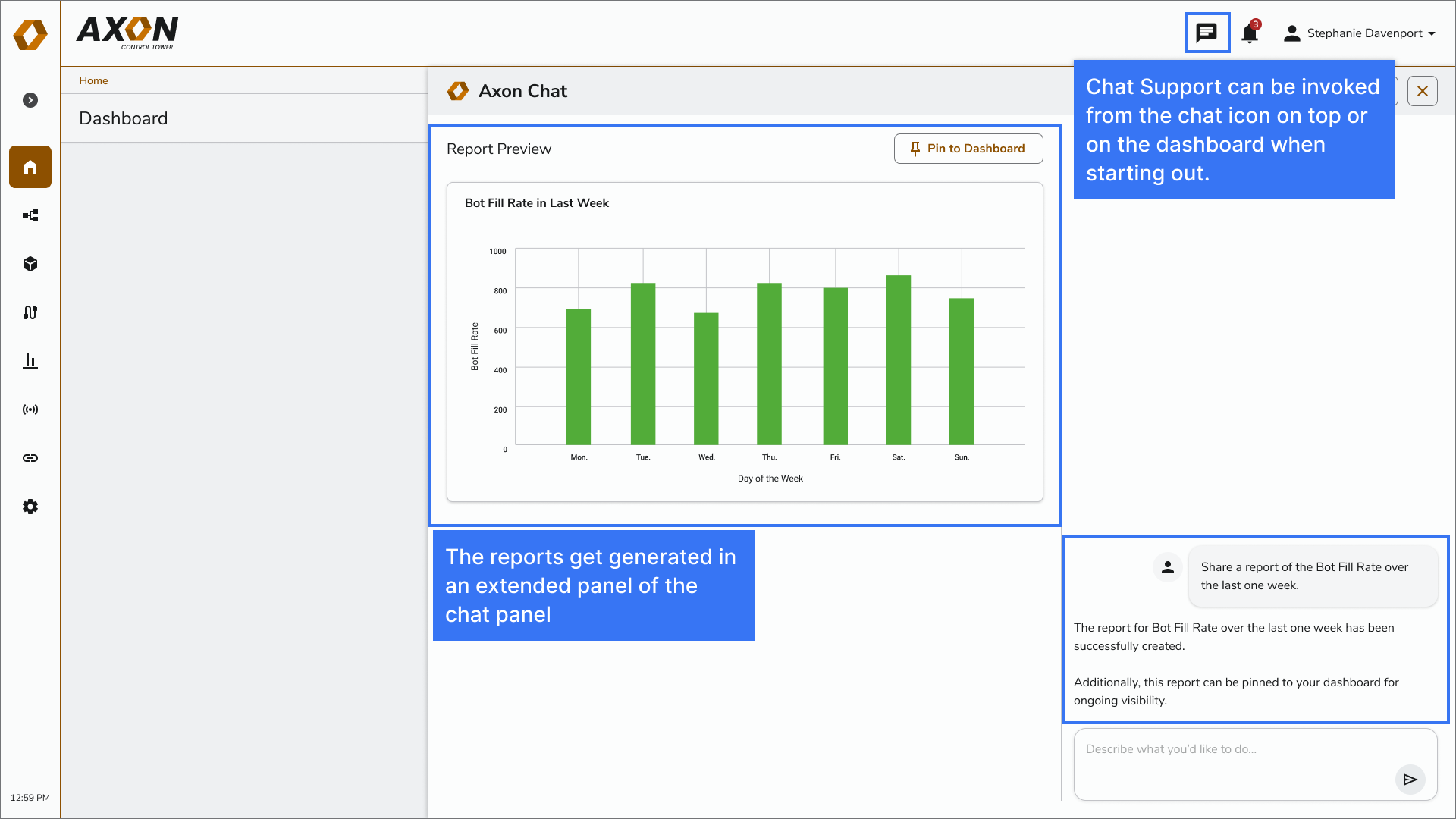Click the Sunday bar in chart
The width and height of the screenshot is (1456, 819).
[962, 372]
